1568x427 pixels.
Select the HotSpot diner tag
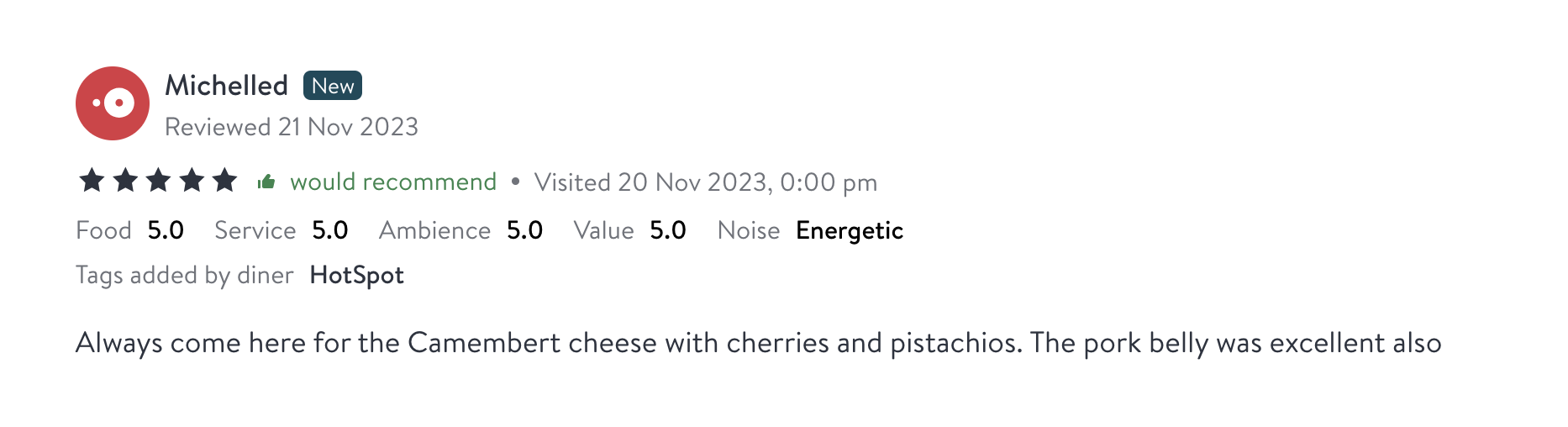(x=356, y=275)
